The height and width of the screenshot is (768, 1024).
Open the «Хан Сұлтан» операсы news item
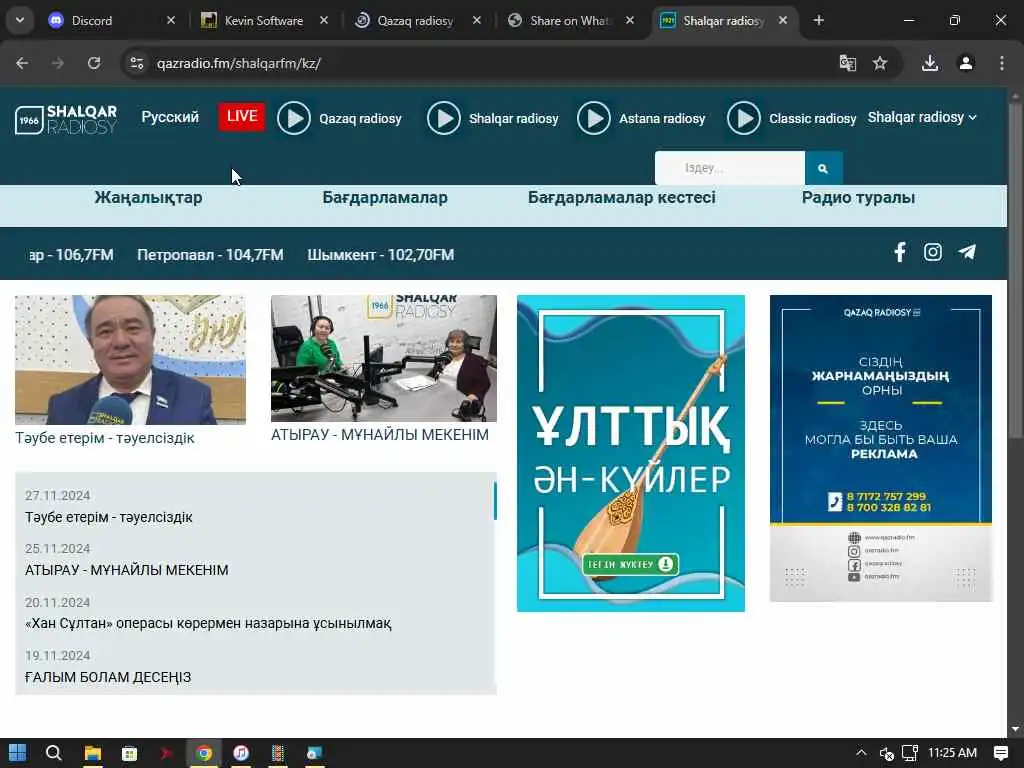[208, 624]
